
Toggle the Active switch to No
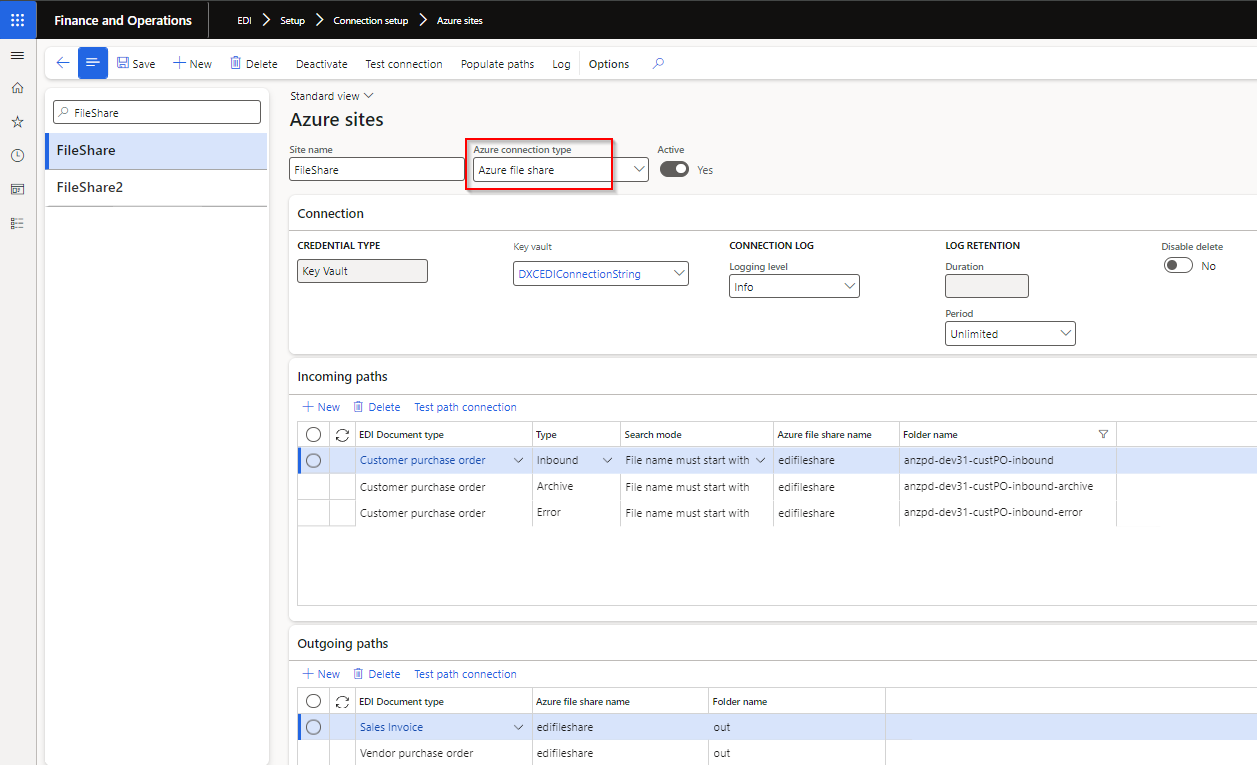click(x=674, y=169)
